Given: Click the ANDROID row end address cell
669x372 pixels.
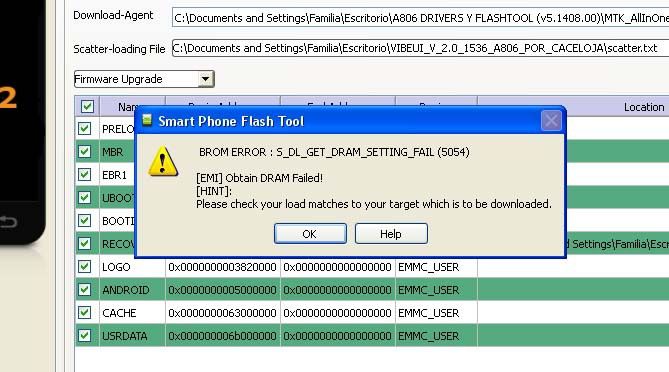Looking at the screenshot, I should [337, 290].
